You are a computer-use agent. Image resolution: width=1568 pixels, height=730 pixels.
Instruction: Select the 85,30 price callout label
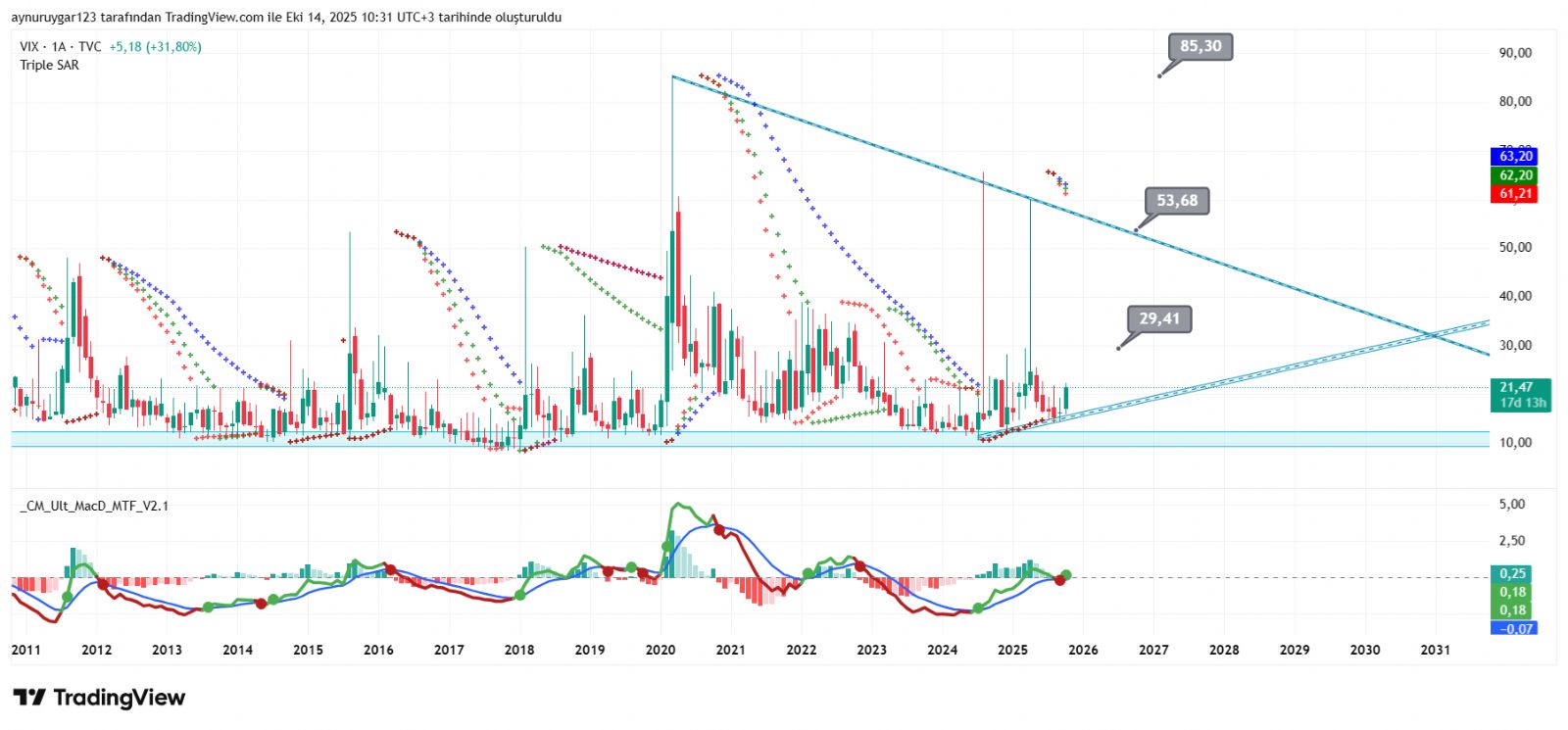tap(1200, 46)
